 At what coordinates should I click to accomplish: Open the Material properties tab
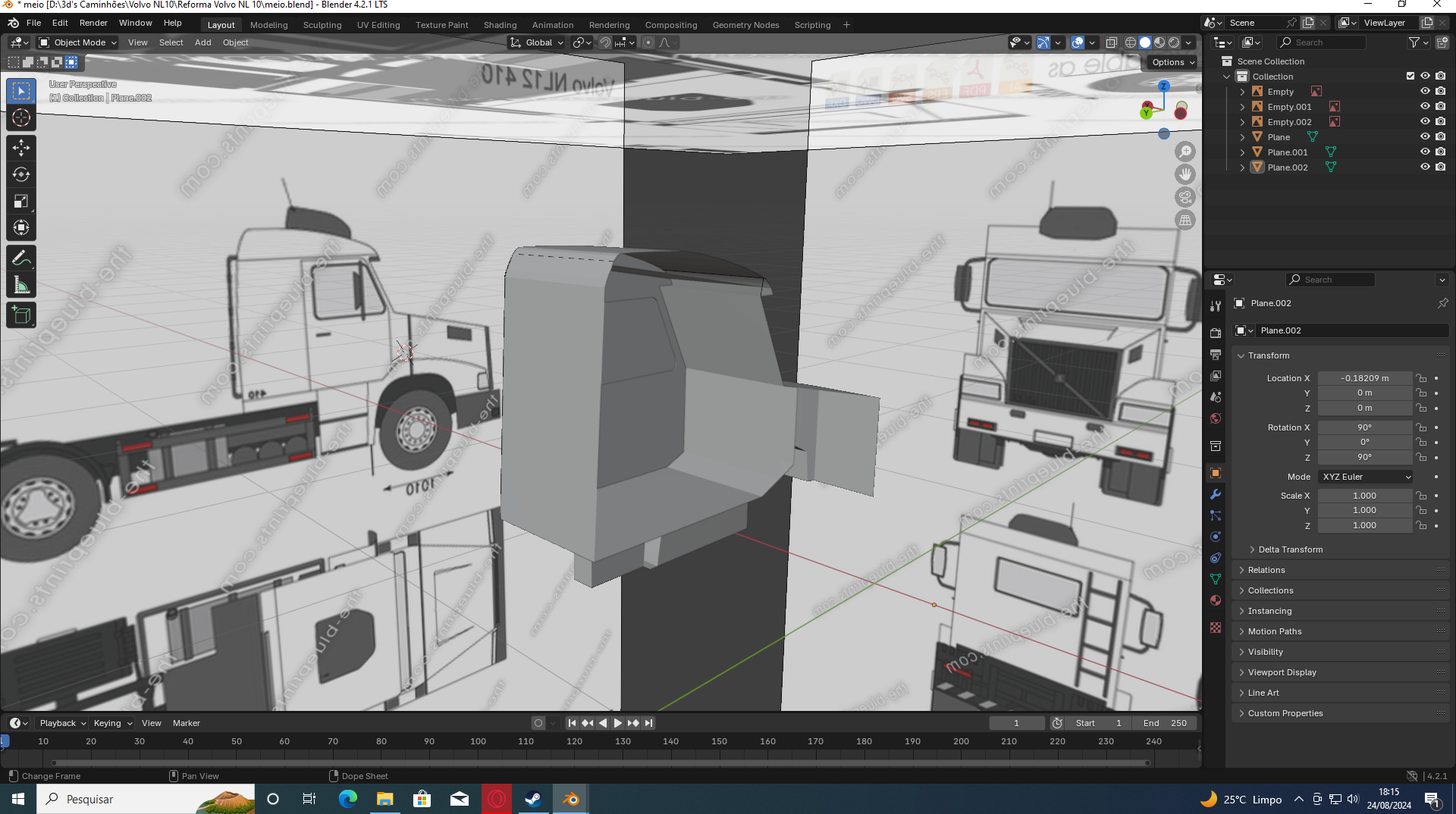click(1216, 600)
